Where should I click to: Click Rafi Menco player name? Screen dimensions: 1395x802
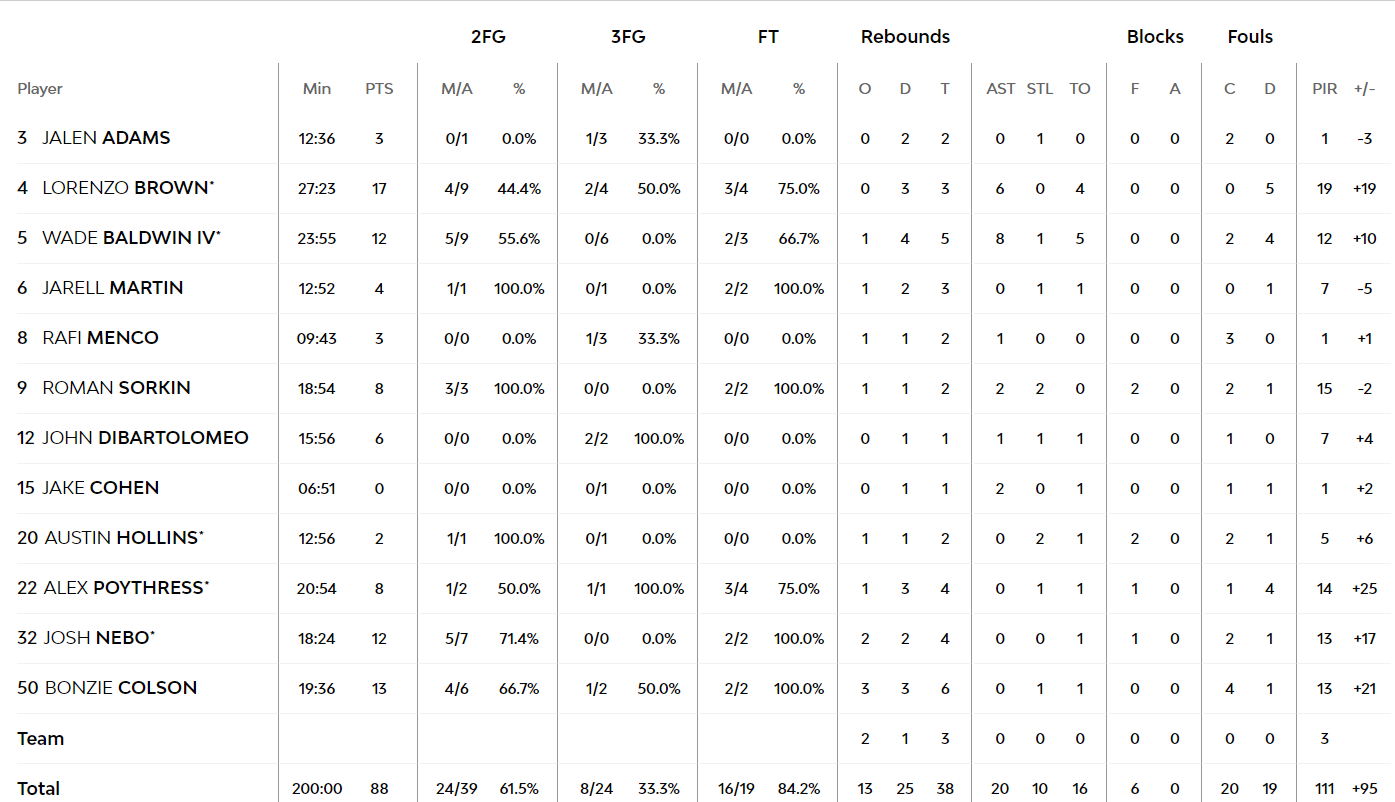(100, 338)
